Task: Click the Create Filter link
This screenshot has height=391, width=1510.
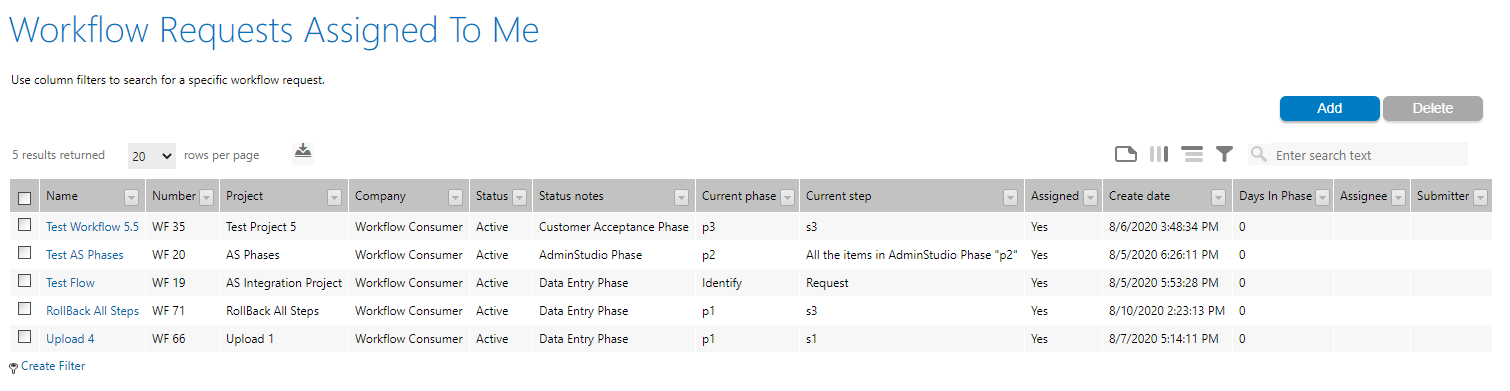Action: [x=53, y=366]
